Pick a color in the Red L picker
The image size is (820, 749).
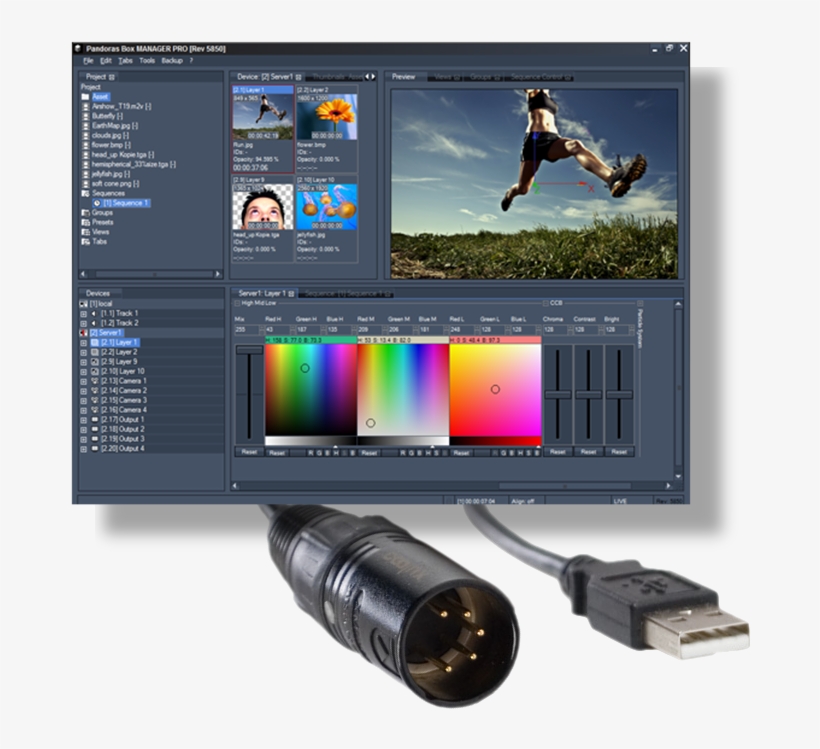tap(494, 389)
